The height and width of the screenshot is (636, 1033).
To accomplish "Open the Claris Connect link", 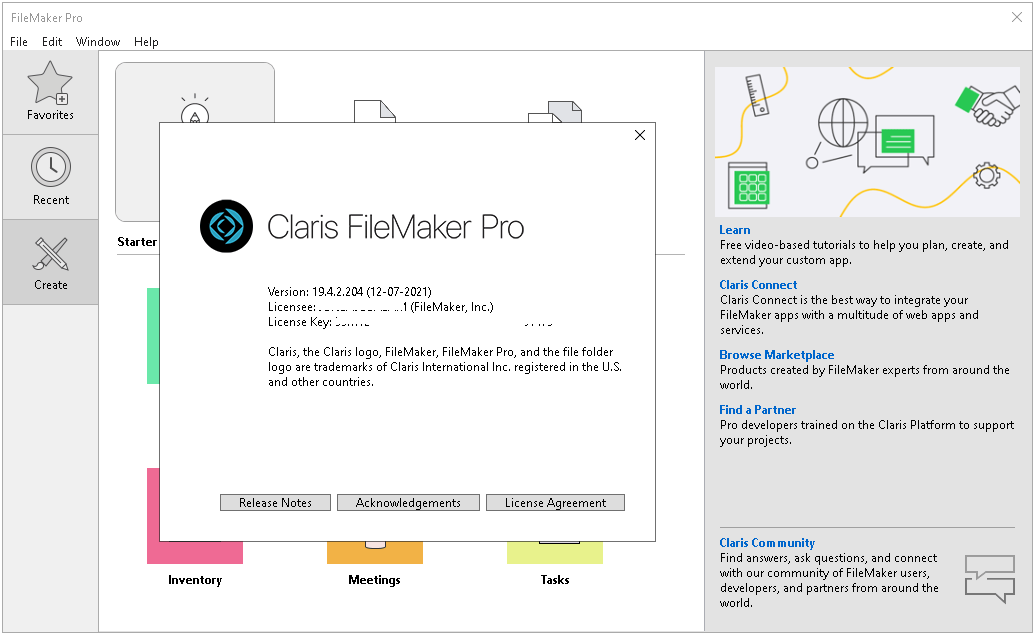I will (758, 285).
